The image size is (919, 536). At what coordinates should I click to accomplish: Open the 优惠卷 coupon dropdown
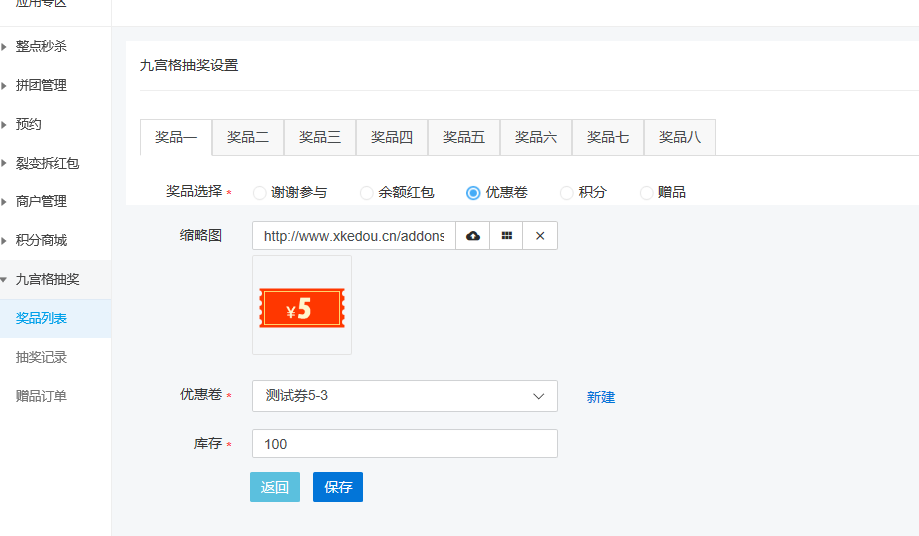[x=404, y=396]
